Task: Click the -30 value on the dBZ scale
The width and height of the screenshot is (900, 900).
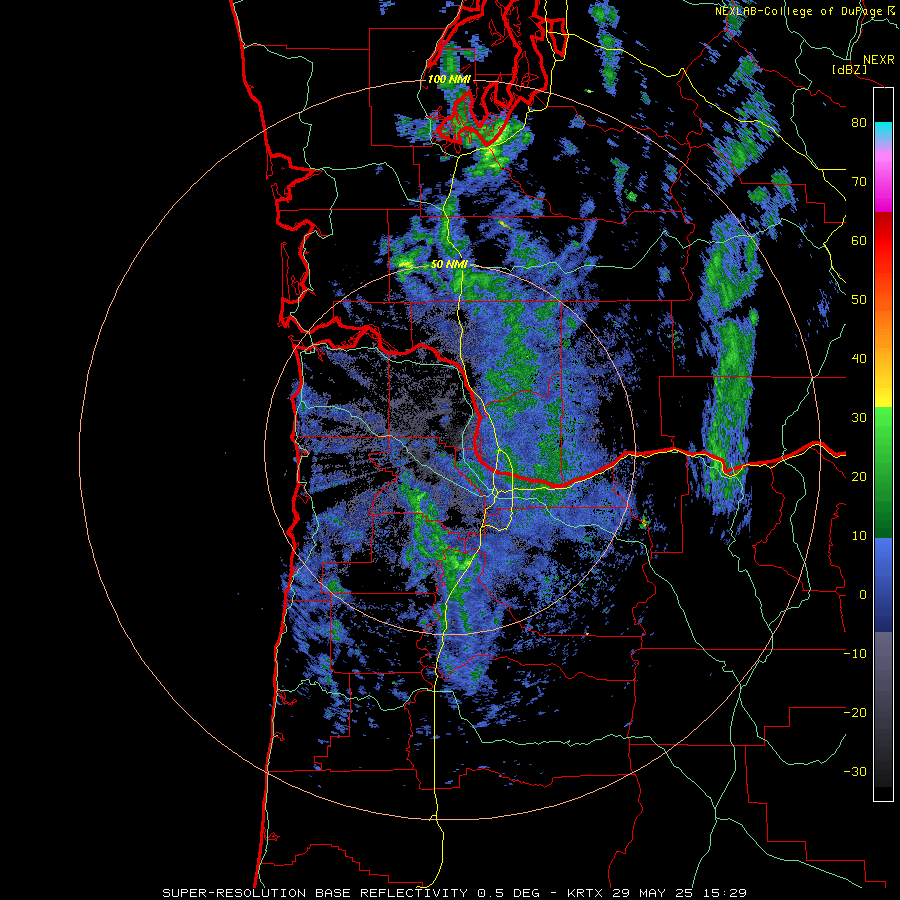Action: [855, 772]
